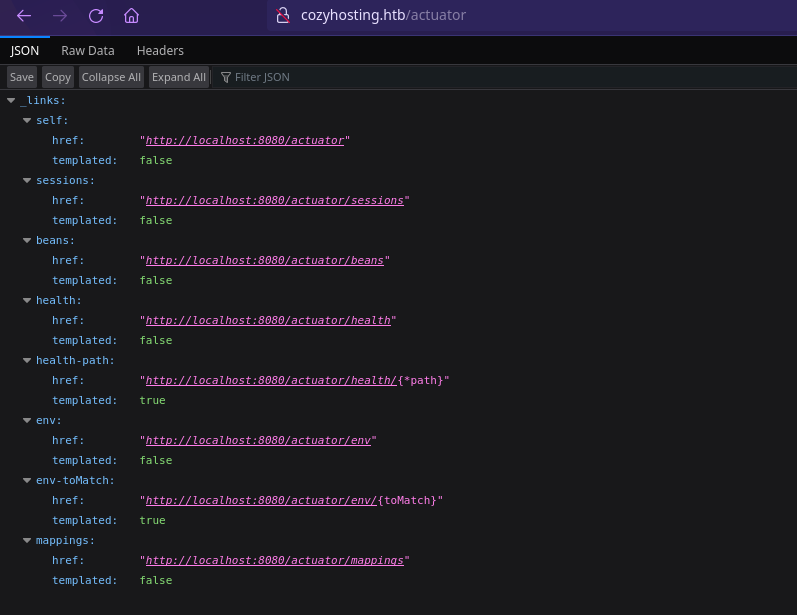Viewport: 797px width, 615px height.
Task: Click the Expand All button
Action: pos(179,77)
